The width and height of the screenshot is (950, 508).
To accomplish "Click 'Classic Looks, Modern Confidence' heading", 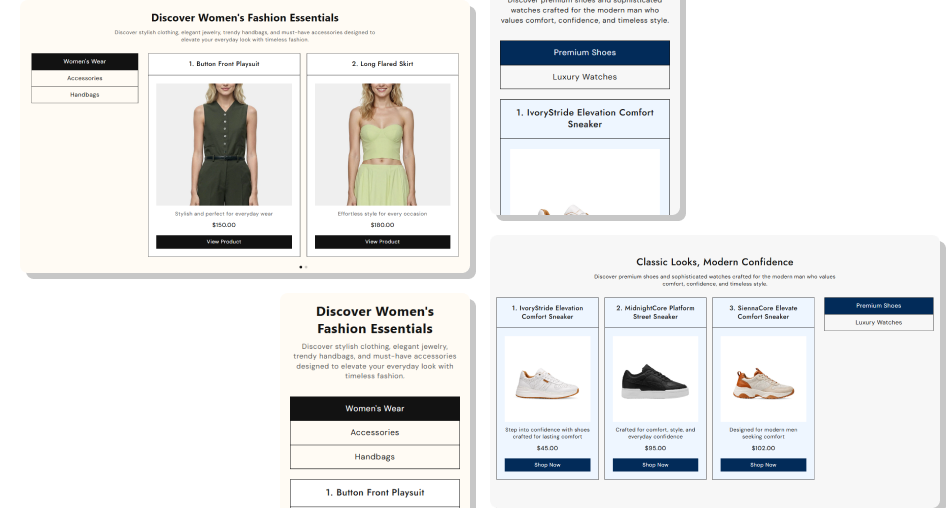I will point(714,262).
